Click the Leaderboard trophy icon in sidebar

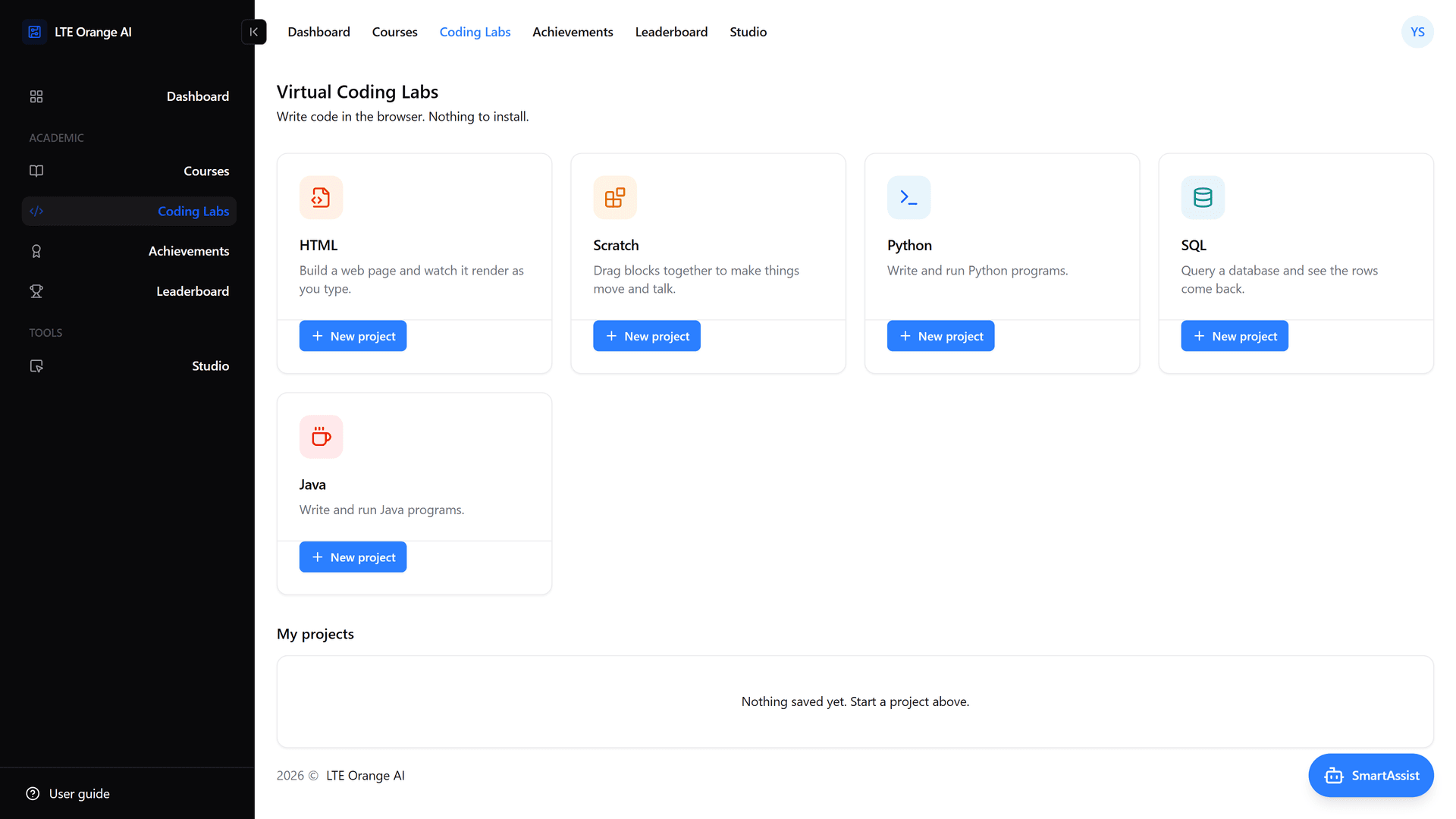(36, 291)
